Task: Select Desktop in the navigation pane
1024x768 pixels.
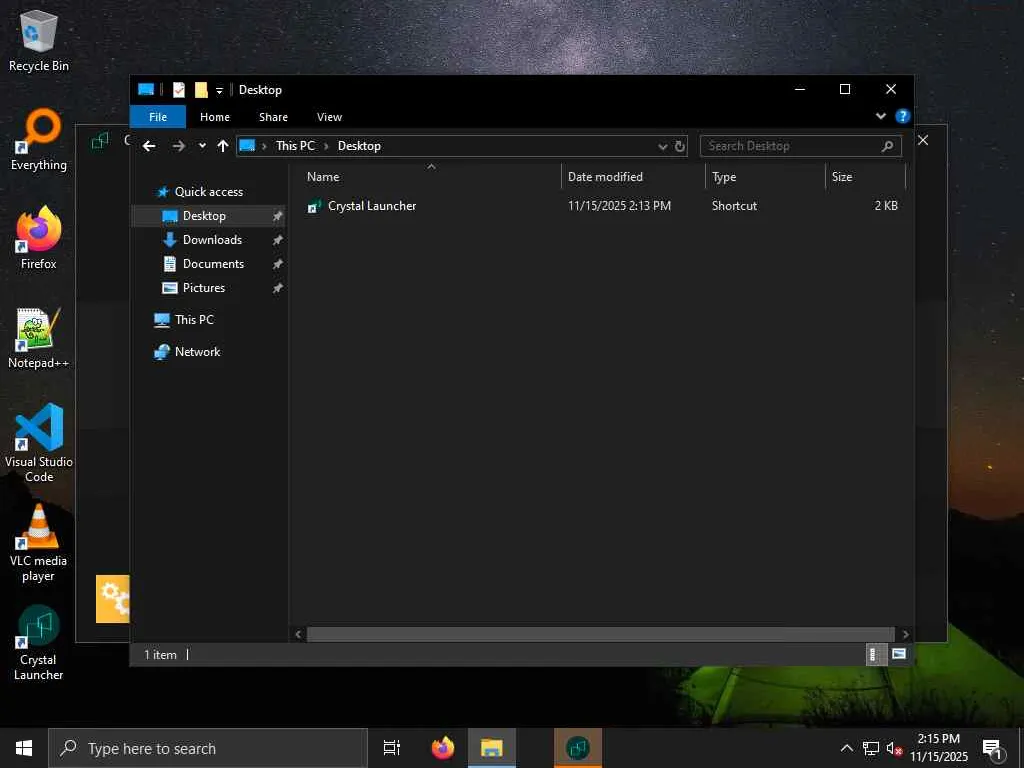Action: 208,216
